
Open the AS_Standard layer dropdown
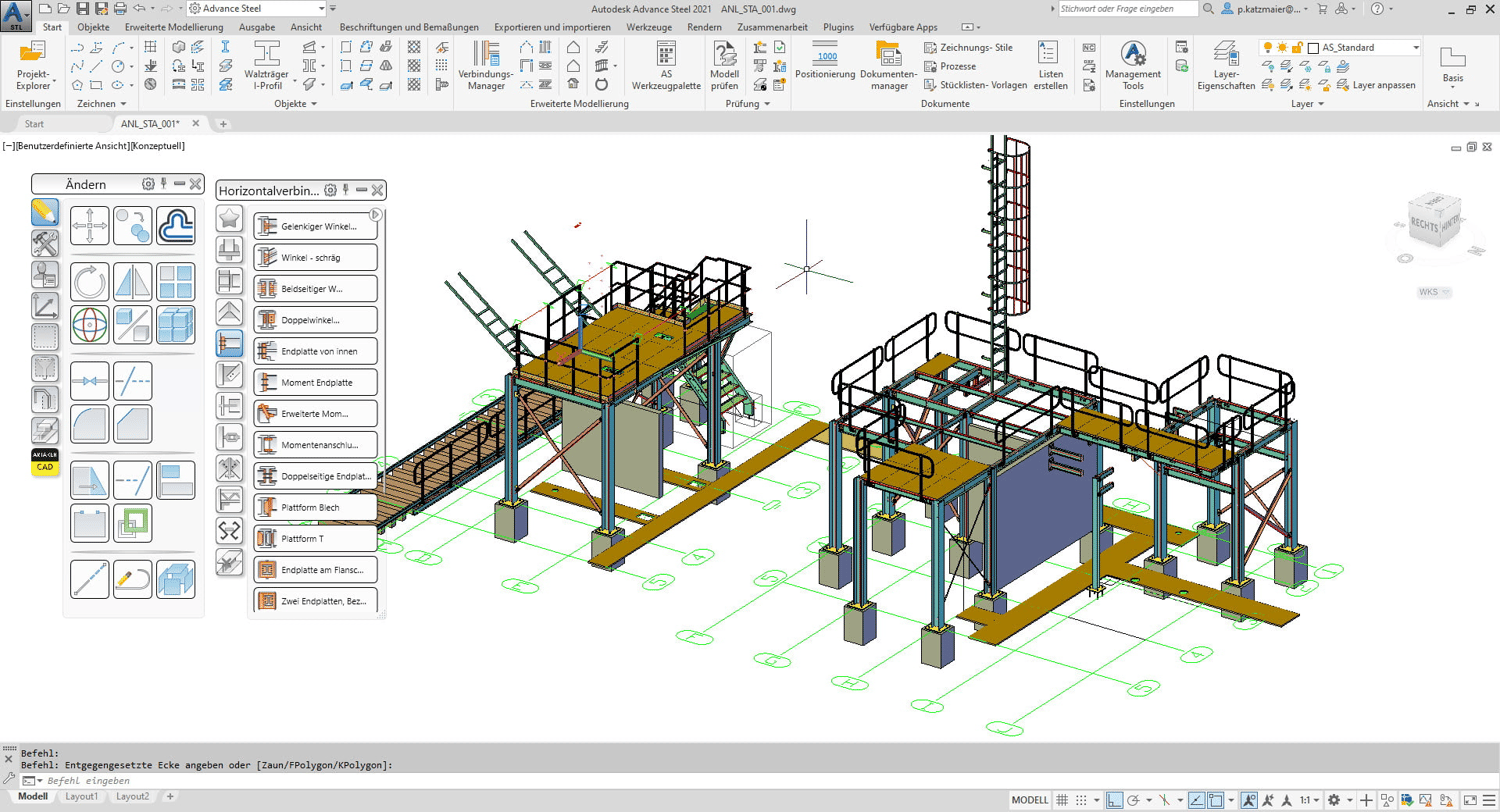click(1415, 48)
